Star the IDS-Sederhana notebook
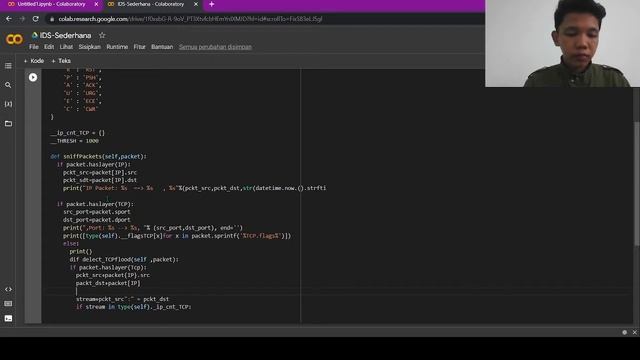The height and width of the screenshot is (360, 640). (x=102, y=36)
